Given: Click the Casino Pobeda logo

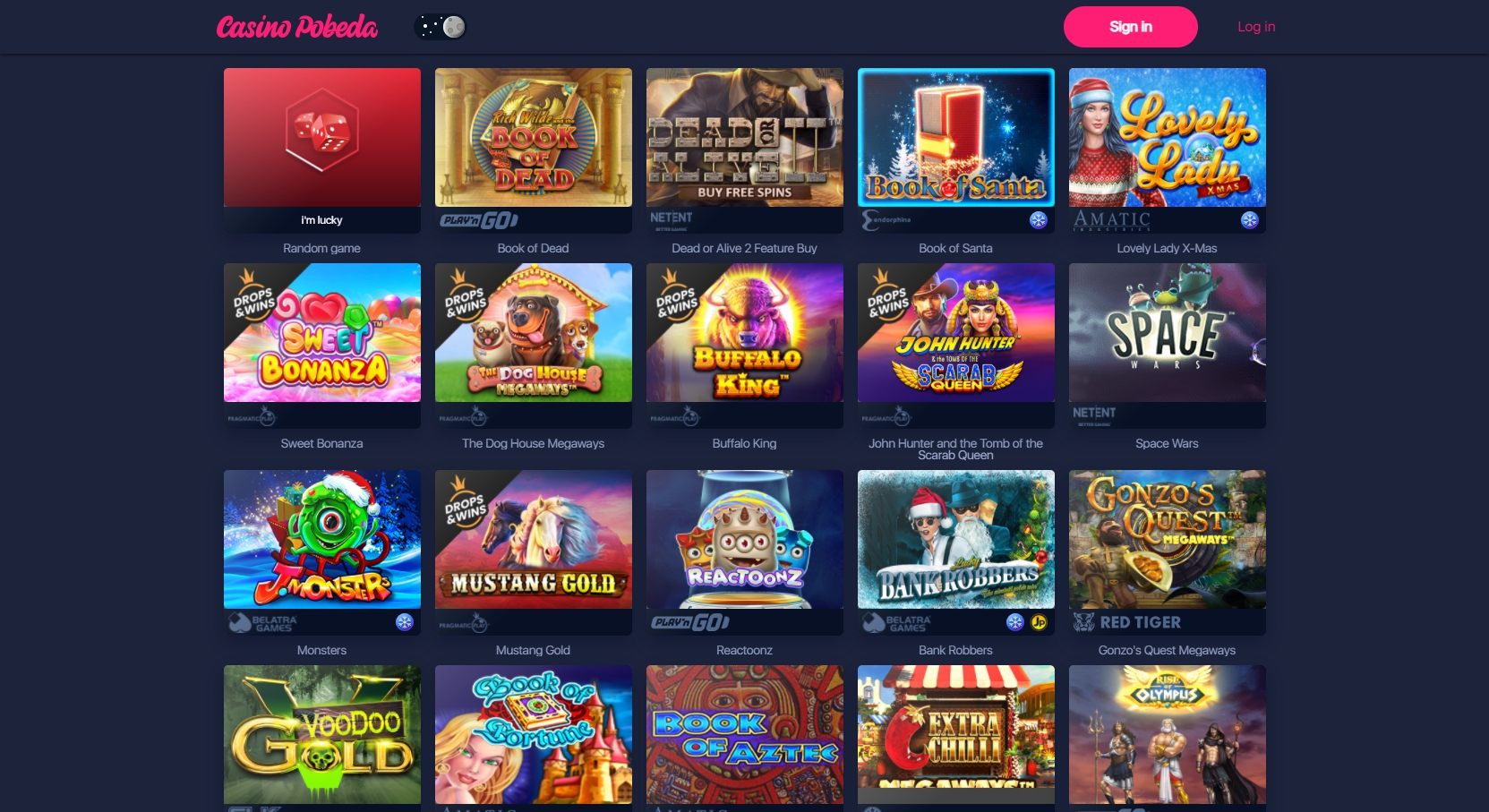Looking at the screenshot, I should point(297,27).
